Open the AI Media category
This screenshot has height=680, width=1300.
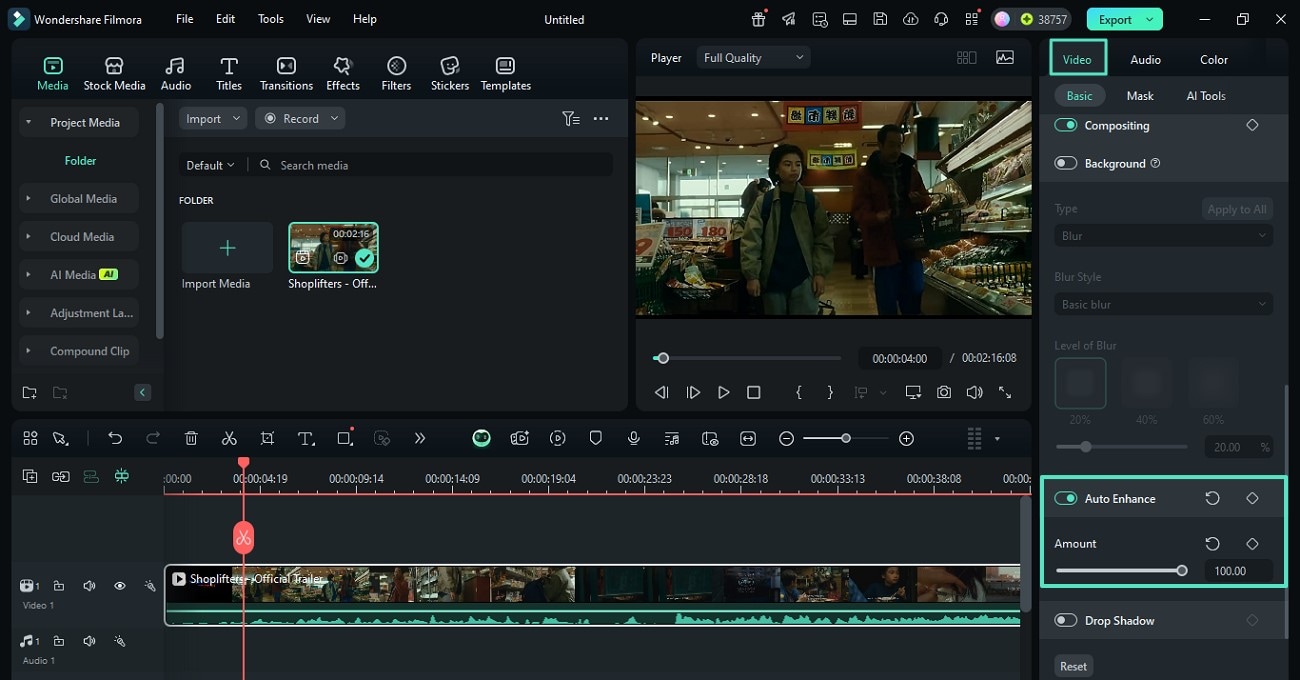click(x=79, y=275)
